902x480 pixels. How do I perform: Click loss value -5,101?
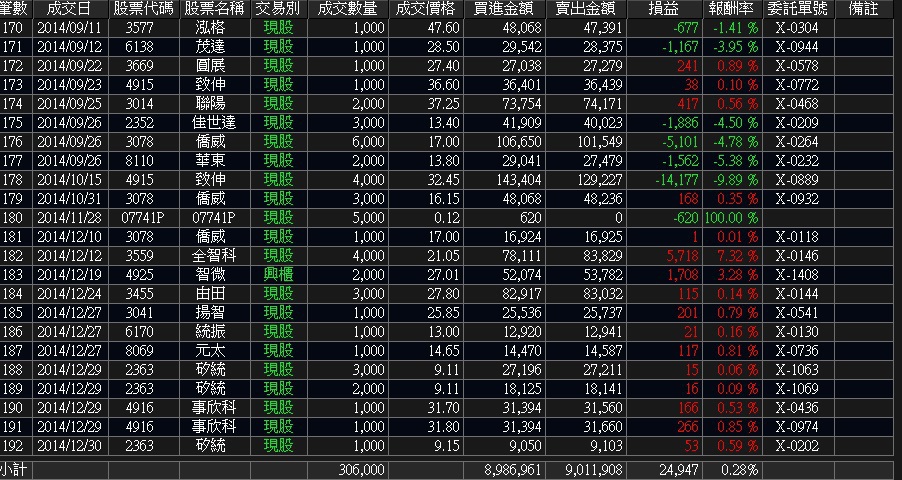click(x=679, y=142)
